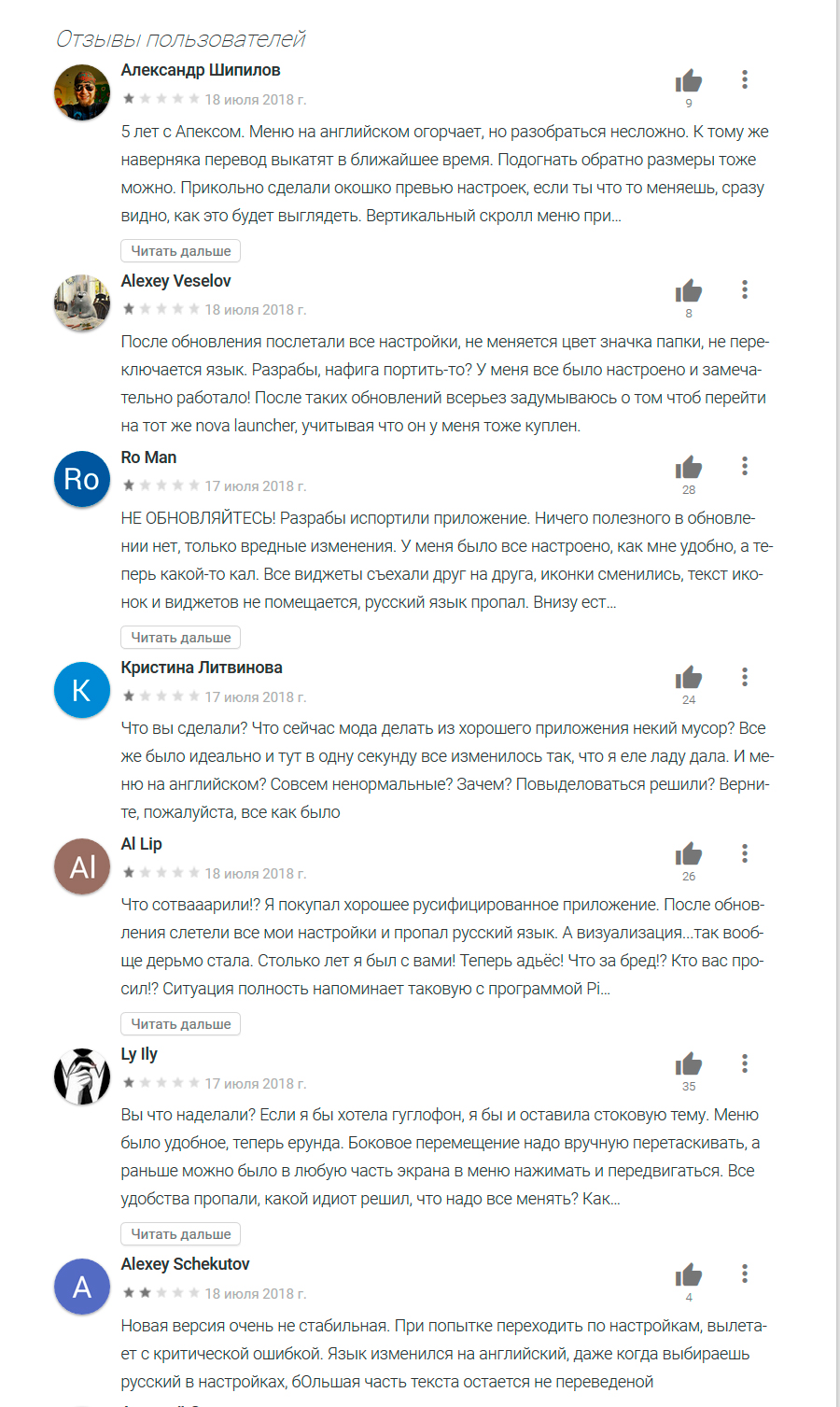Expand Александр Шипилов's review with Читать дальше
This screenshot has width=840, height=1407.
181,251
